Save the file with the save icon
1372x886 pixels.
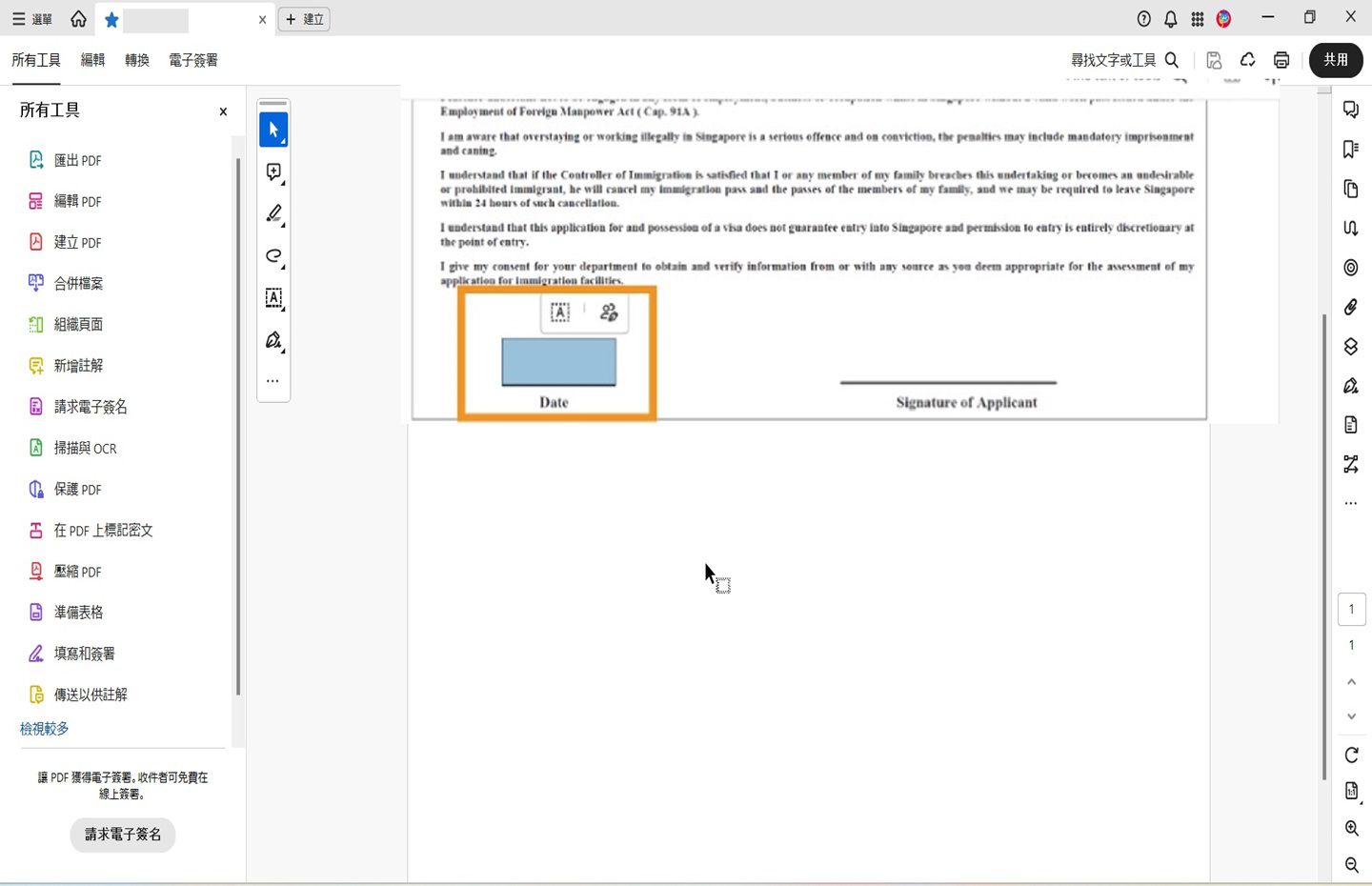coord(1214,60)
